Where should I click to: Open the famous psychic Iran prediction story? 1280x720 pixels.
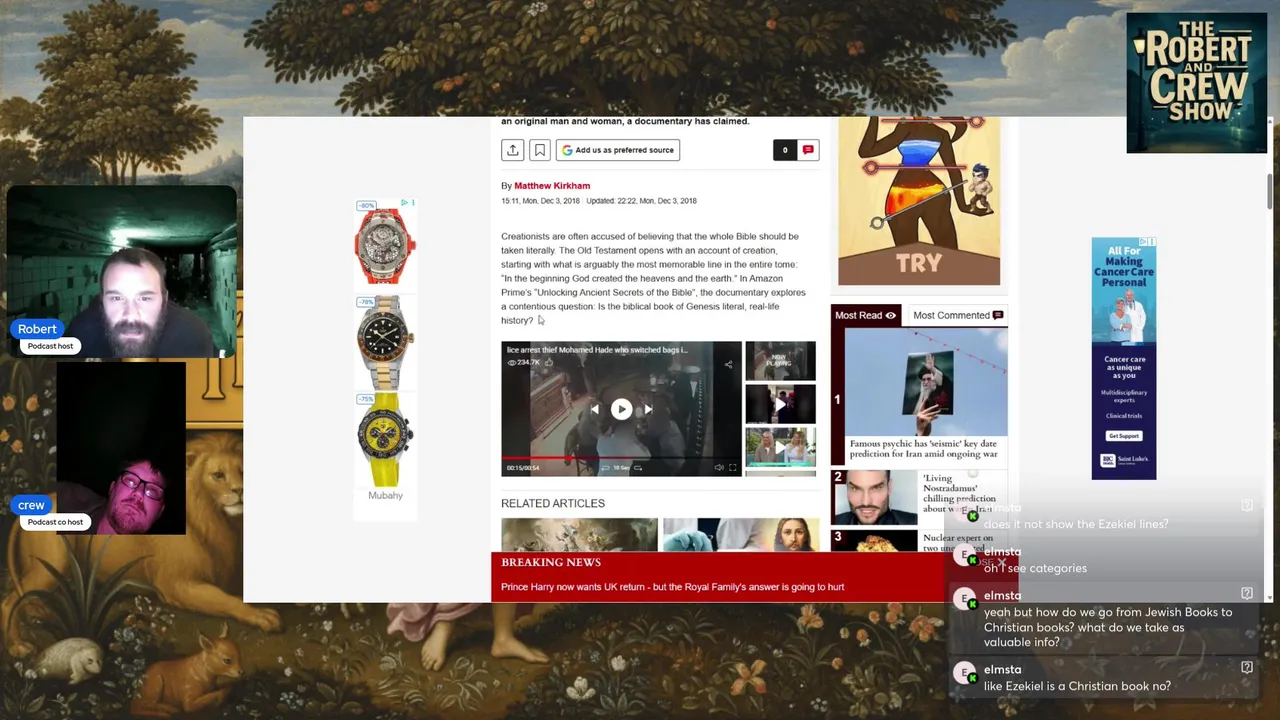click(923, 449)
